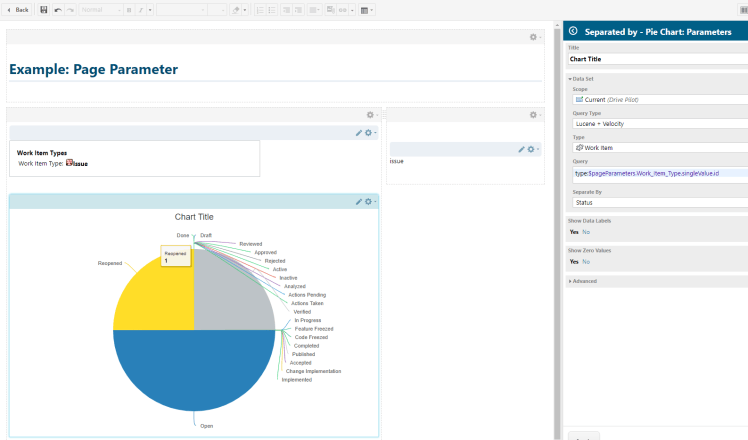
Task: Click the 'issue' text in right widget
Action: [396, 161]
